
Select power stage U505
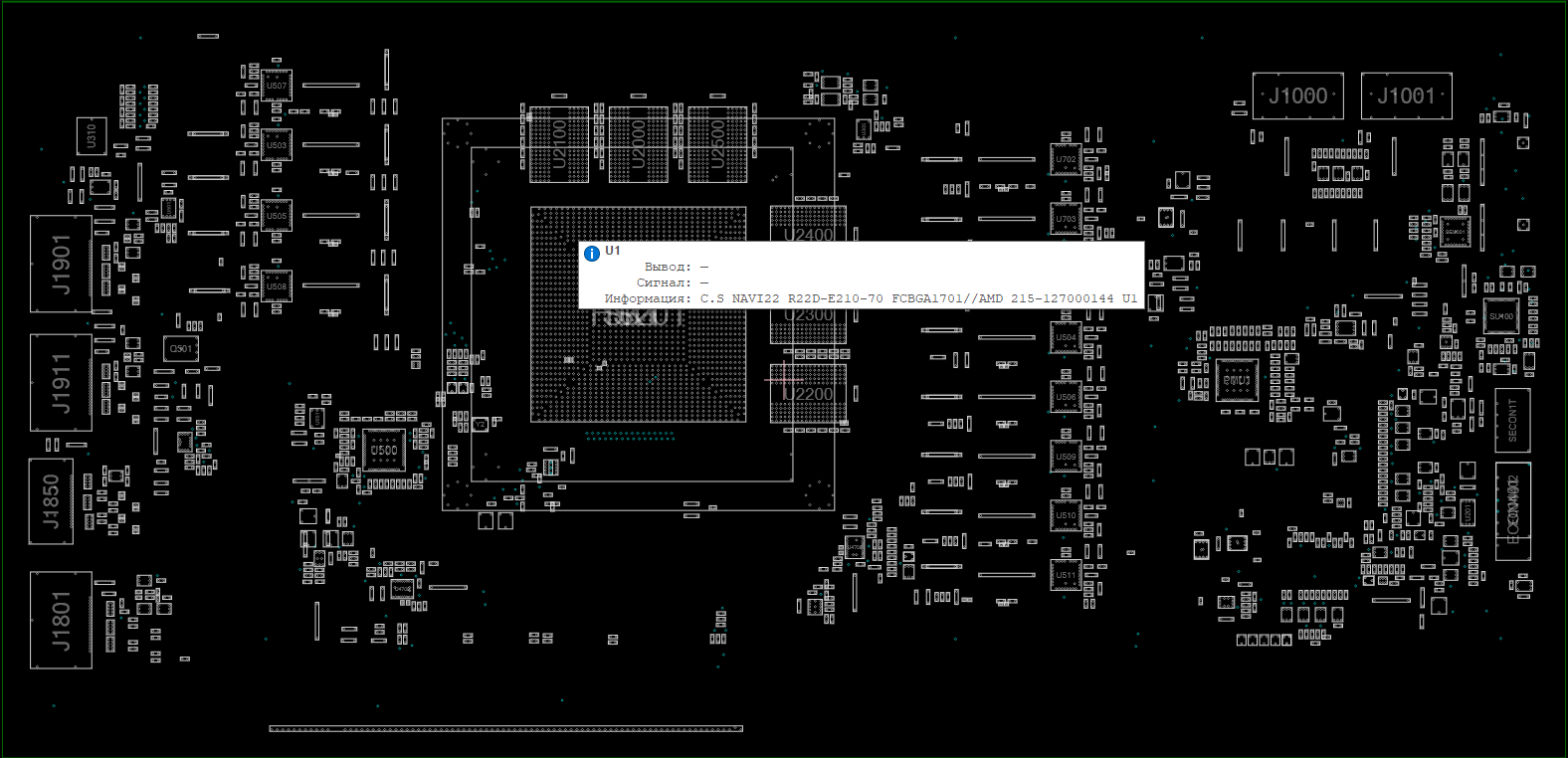[277, 216]
